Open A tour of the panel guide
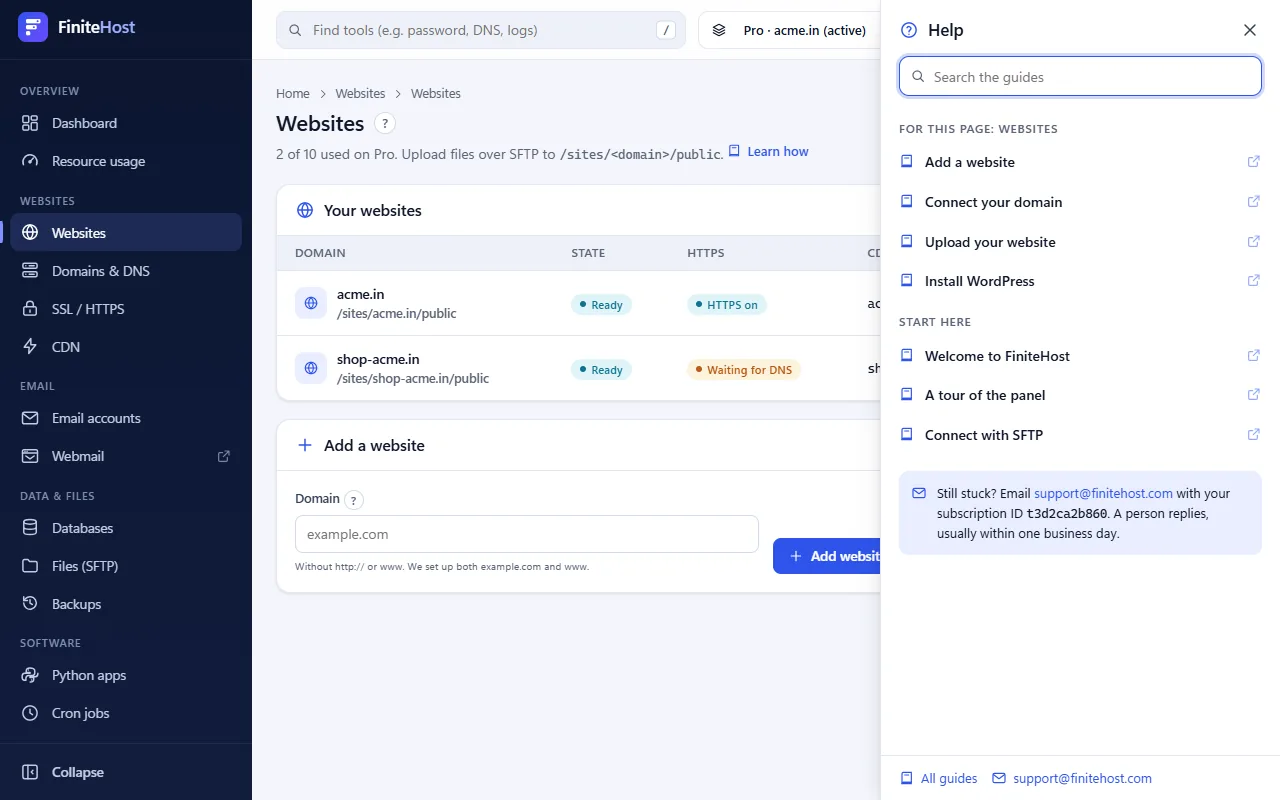This screenshot has height=800, width=1280. pos(1080,395)
